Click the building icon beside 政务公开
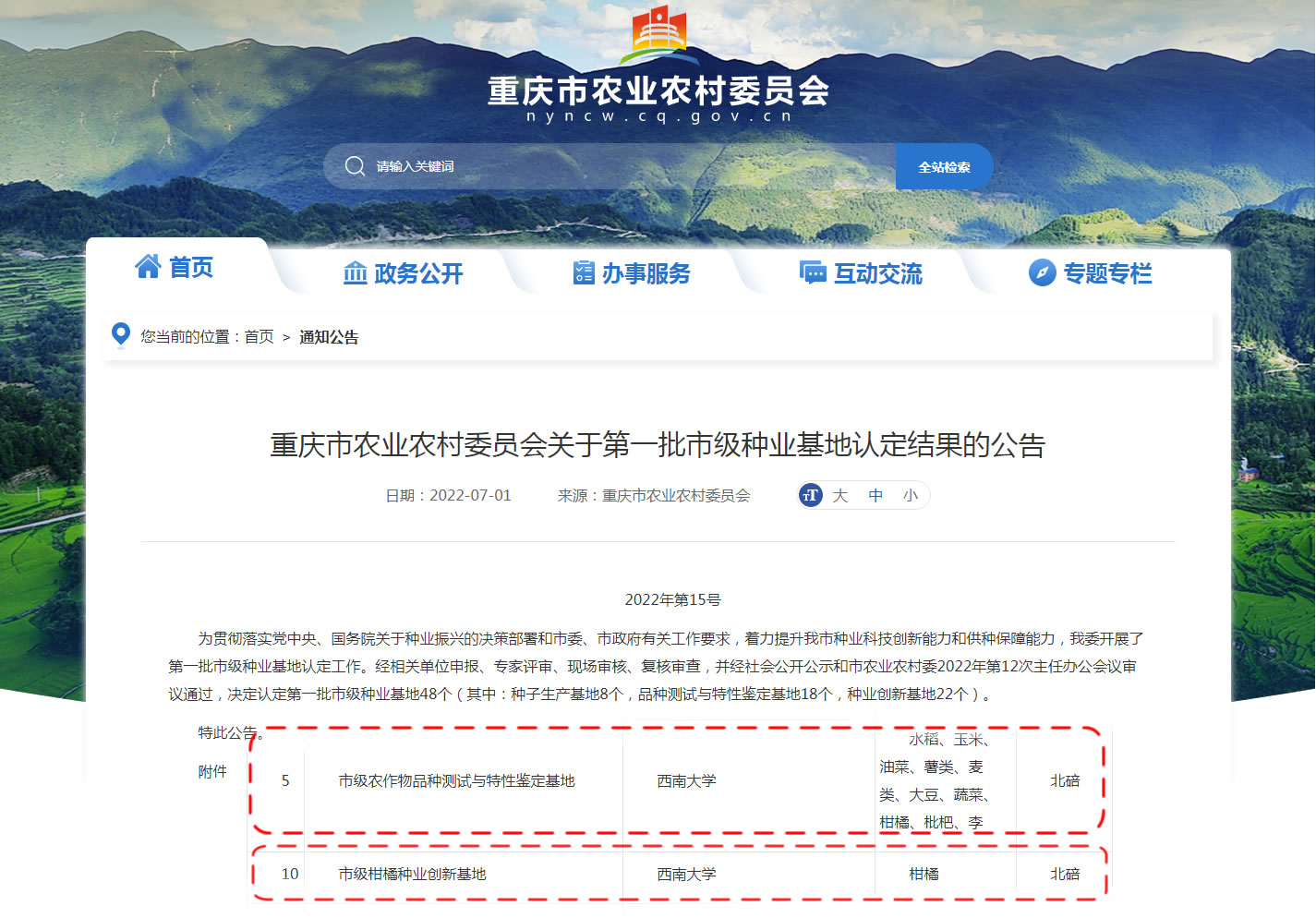 pos(356,273)
